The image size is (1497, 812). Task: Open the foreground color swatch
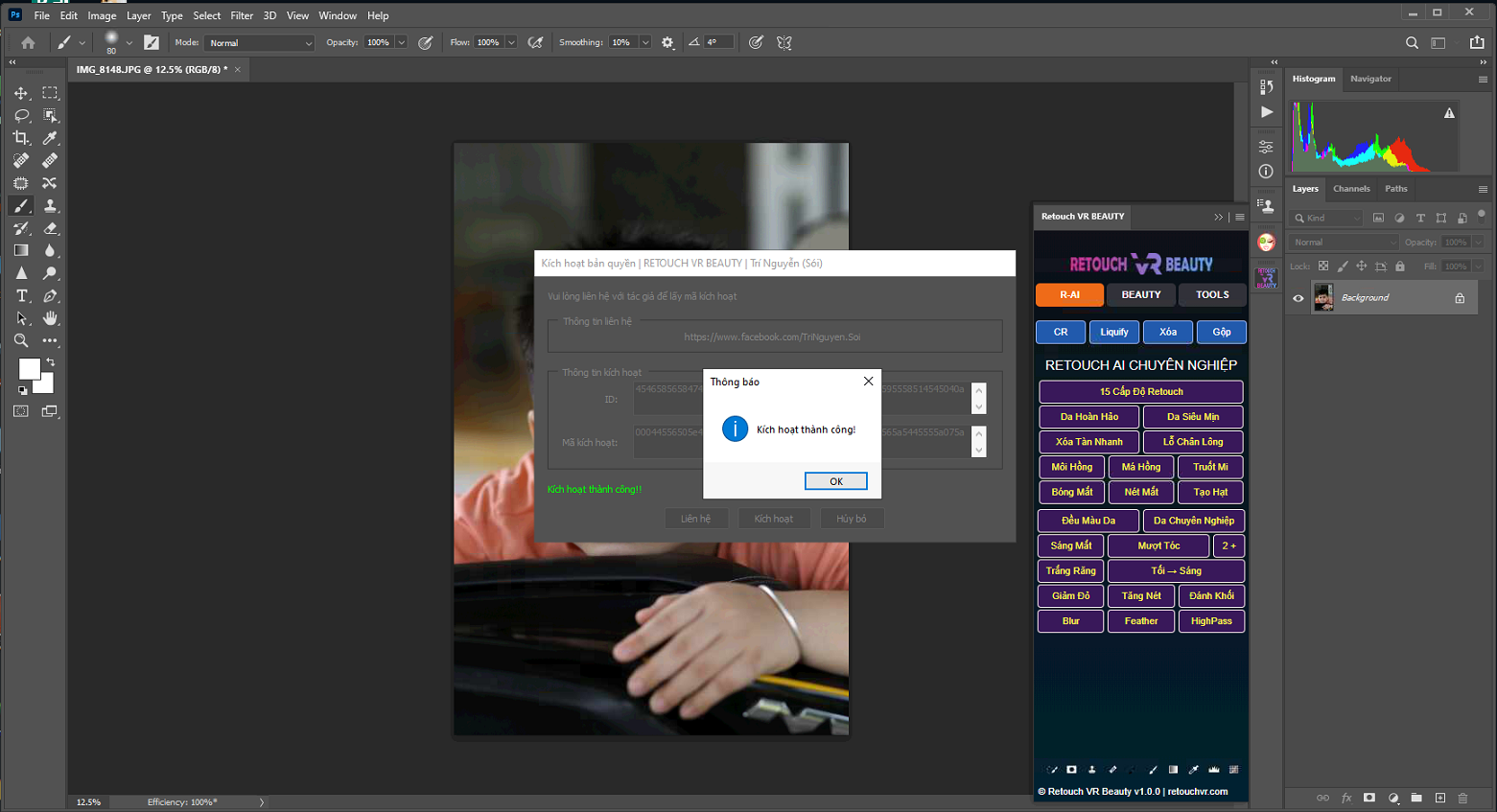tap(29, 369)
